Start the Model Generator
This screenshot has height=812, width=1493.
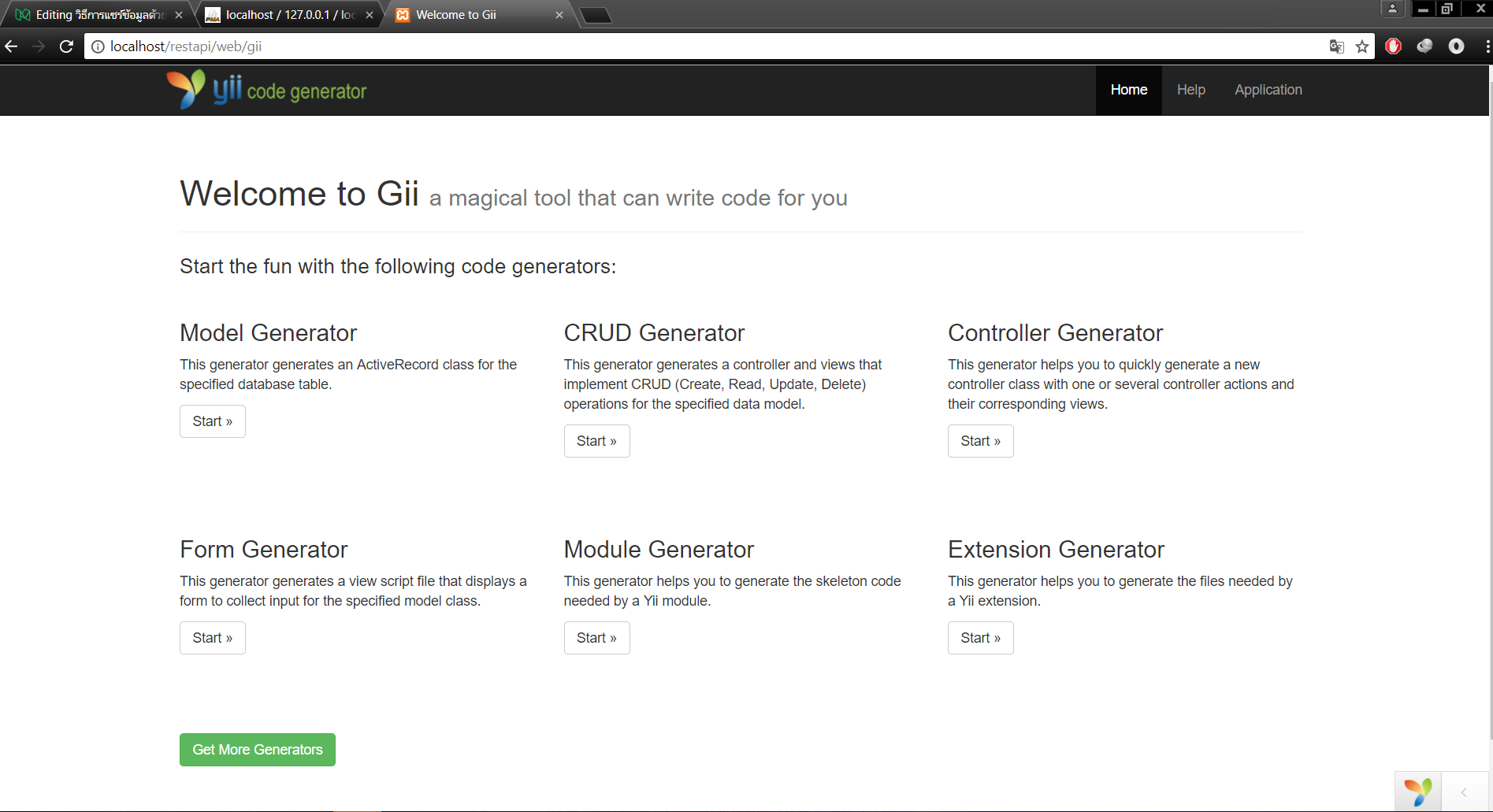(213, 421)
